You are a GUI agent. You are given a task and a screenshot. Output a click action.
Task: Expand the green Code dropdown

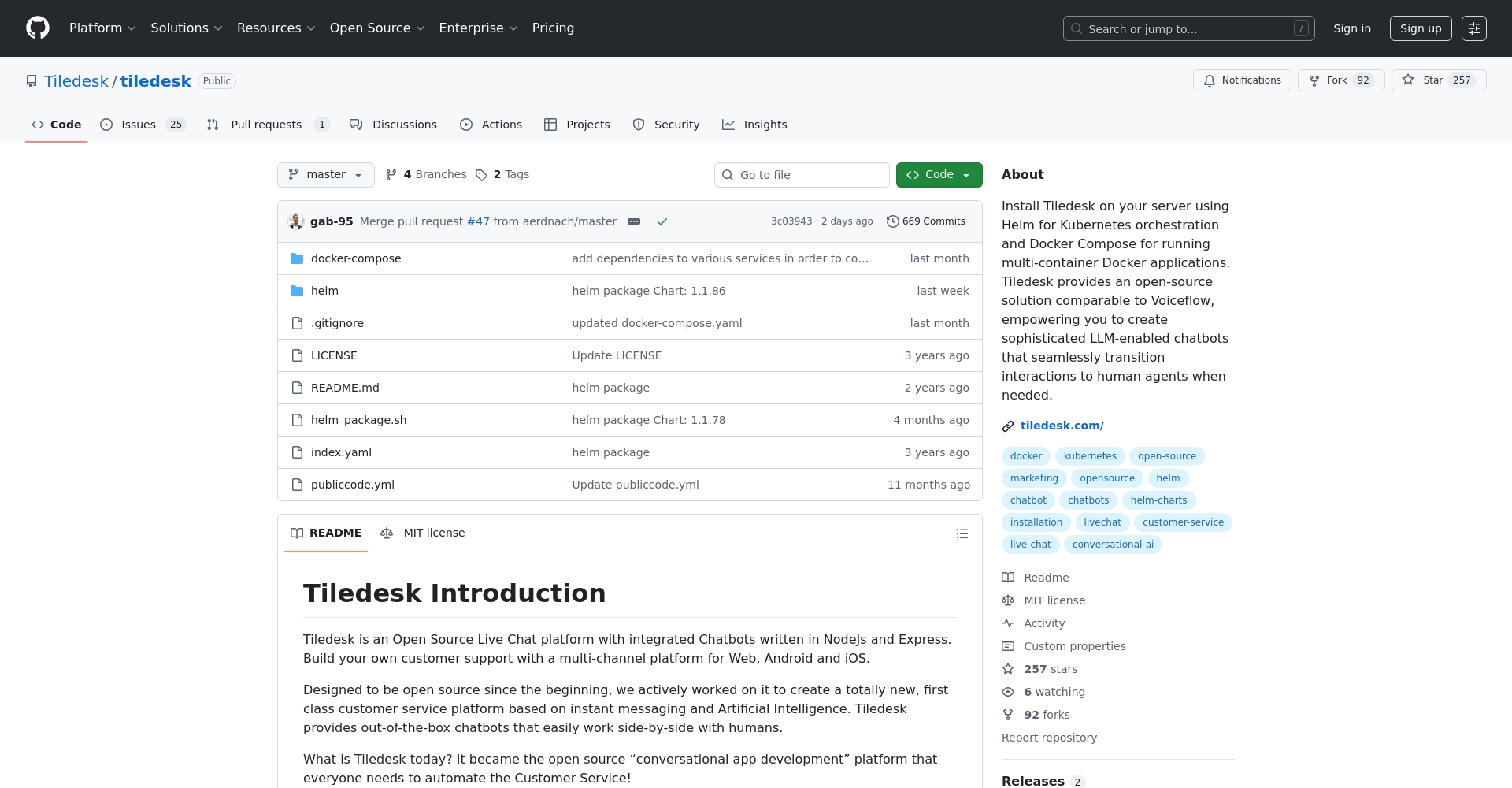click(939, 174)
